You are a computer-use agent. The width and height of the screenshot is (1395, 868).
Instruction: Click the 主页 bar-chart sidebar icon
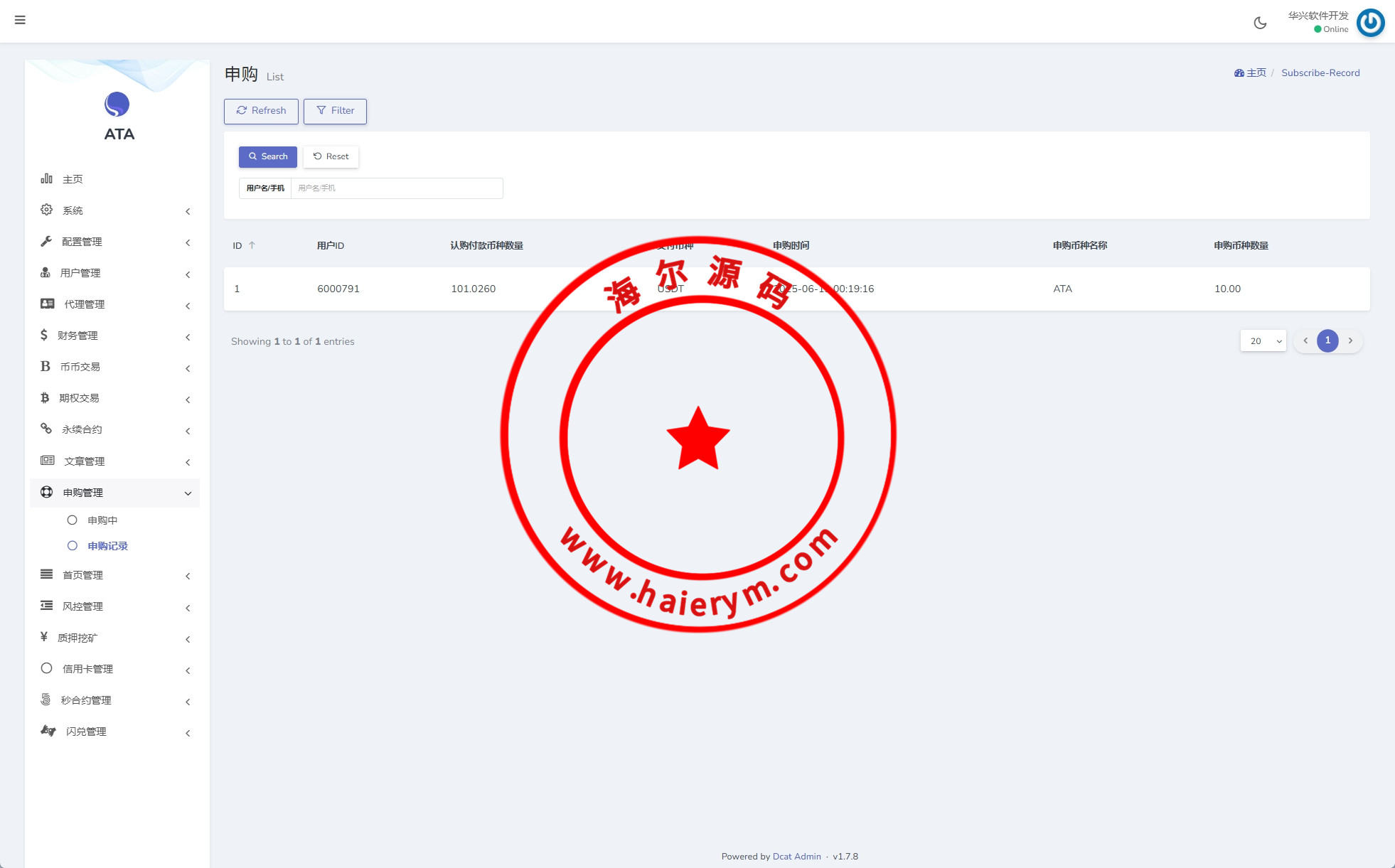[47, 178]
